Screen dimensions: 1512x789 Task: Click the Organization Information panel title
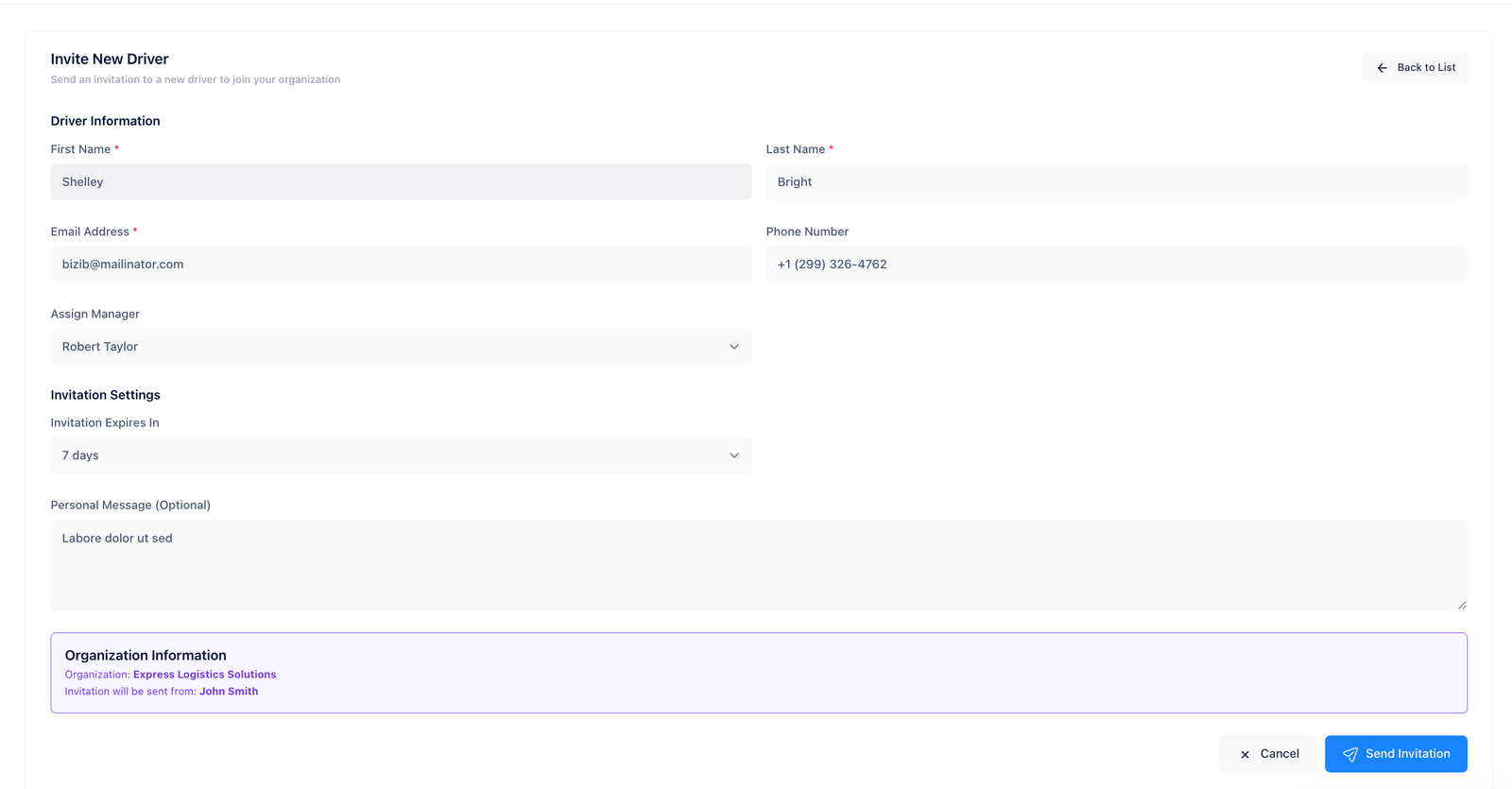point(146,655)
